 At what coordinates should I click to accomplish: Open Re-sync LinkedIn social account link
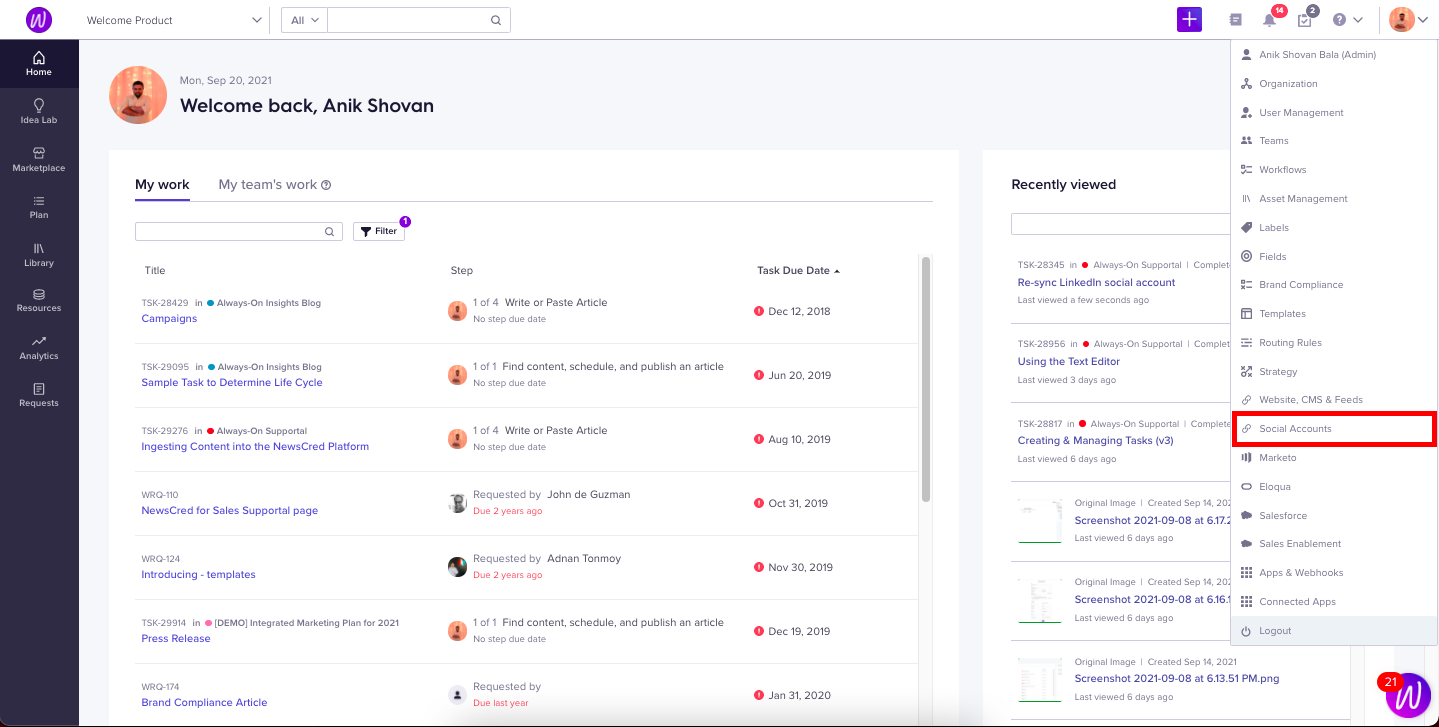1096,283
